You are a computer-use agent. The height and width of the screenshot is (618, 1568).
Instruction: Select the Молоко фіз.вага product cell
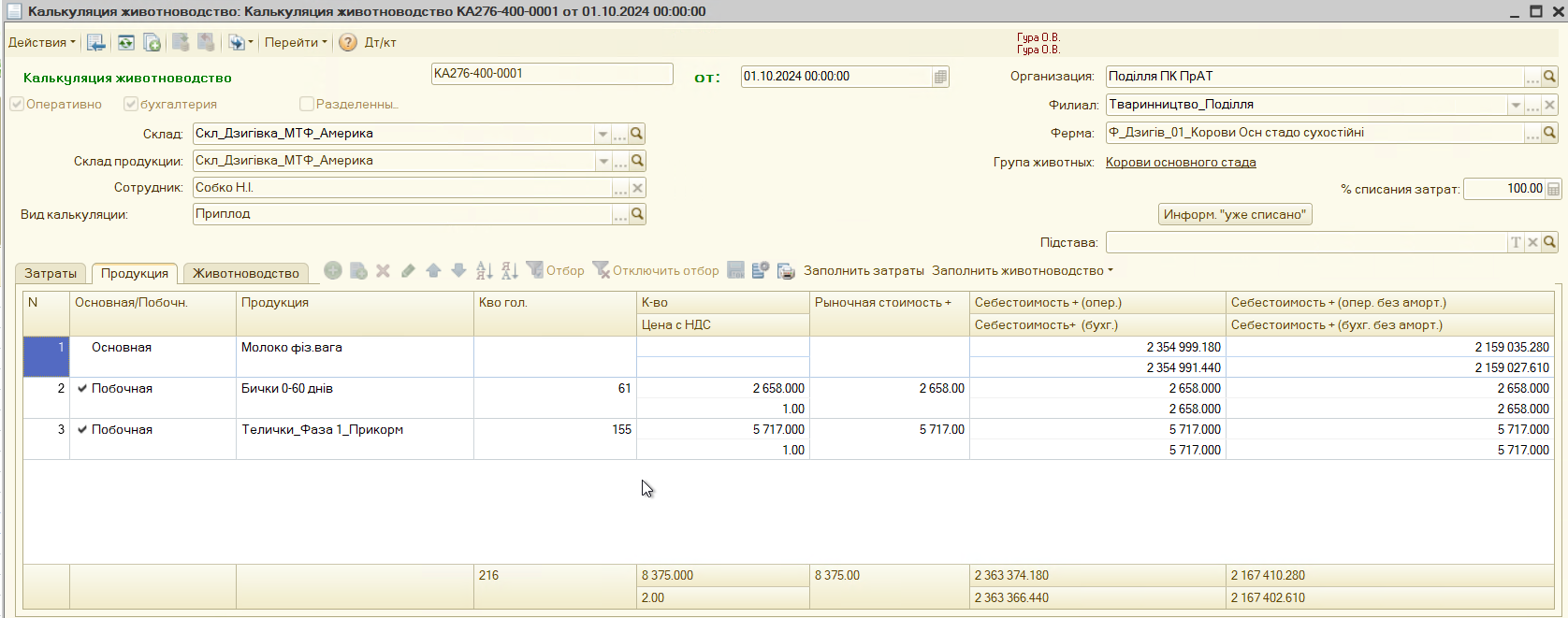[355, 357]
